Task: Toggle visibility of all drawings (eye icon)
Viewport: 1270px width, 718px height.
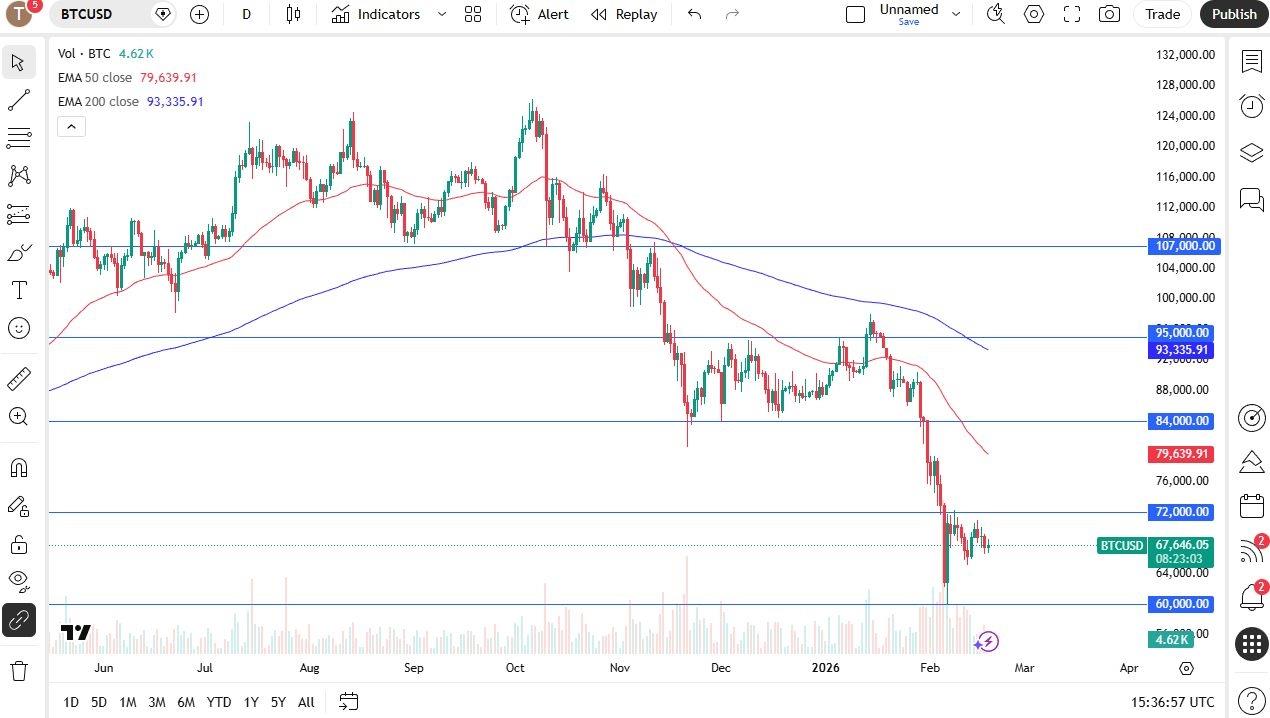Action: click(x=18, y=580)
